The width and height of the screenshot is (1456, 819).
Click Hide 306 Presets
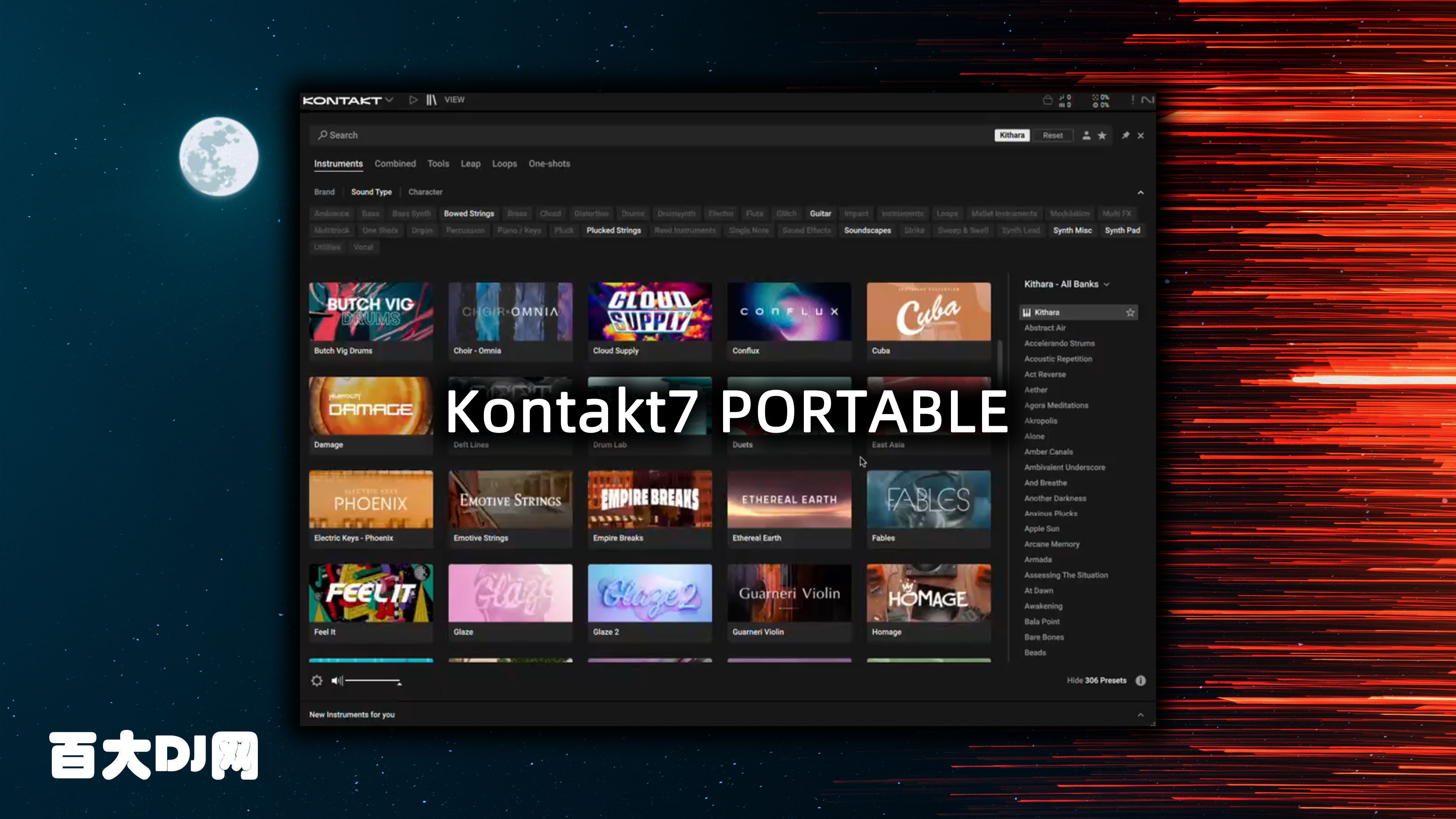[x=1097, y=681]
